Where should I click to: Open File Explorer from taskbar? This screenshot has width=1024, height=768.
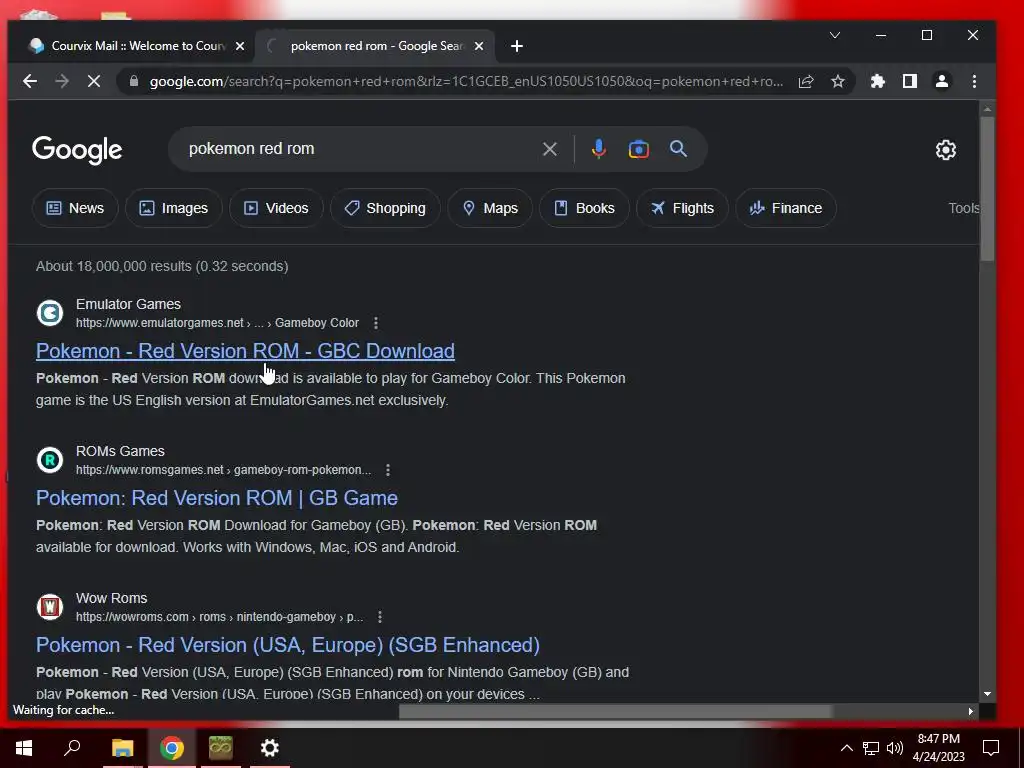(122, 748)
